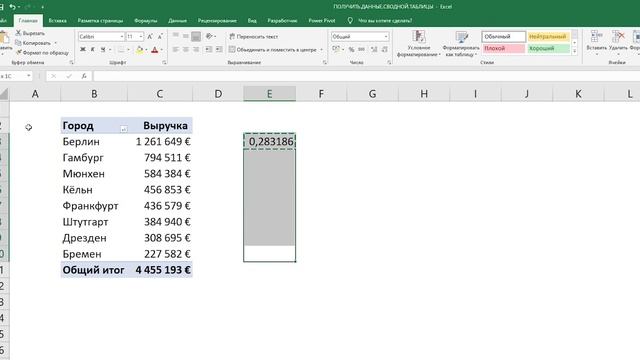Viewport: 640px width, 360px height.
Task: Decrease font size (smaller A)
Action: click(x=160, y=37)
